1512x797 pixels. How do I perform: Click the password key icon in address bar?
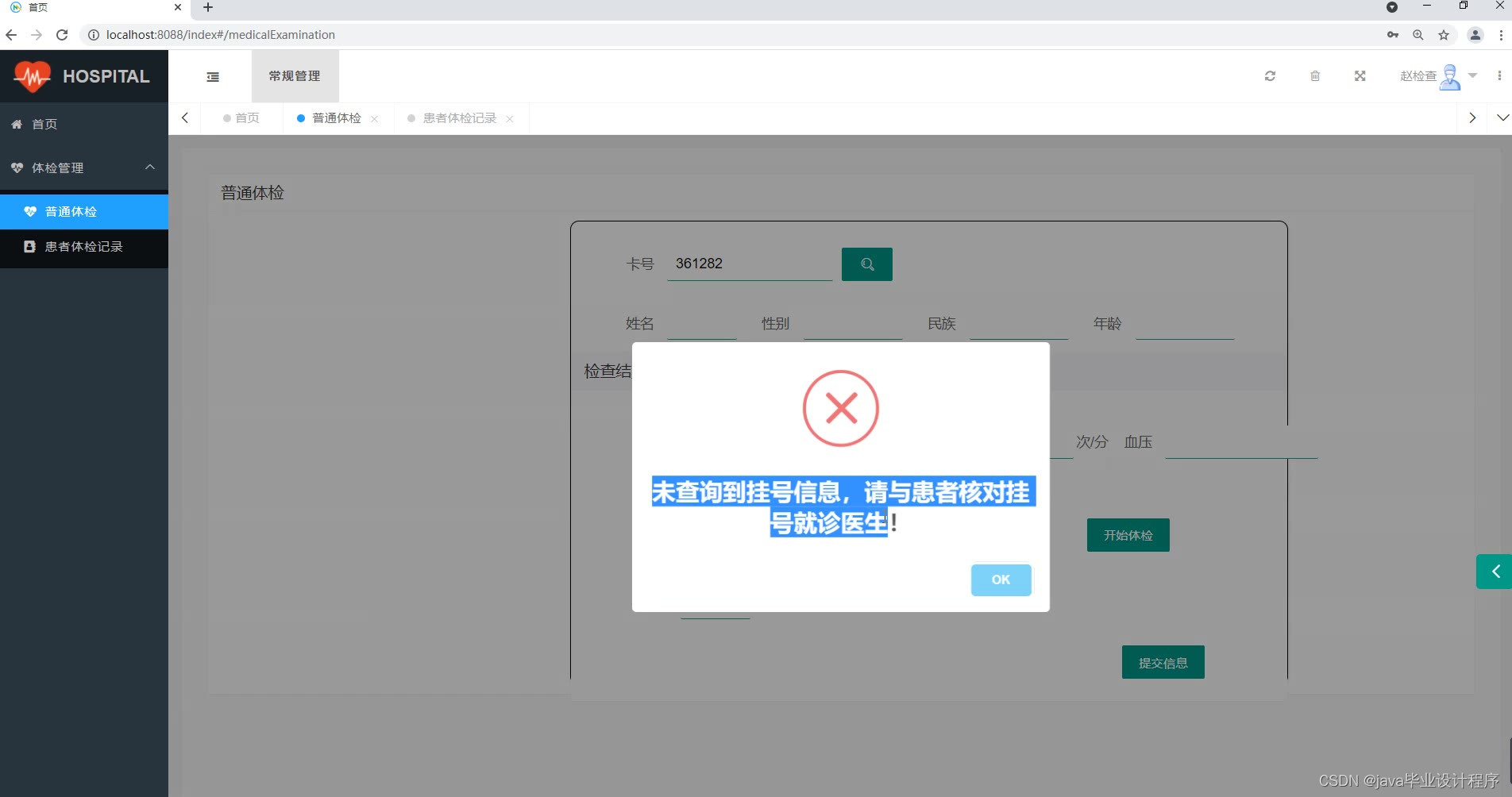tap(1393, 35)
